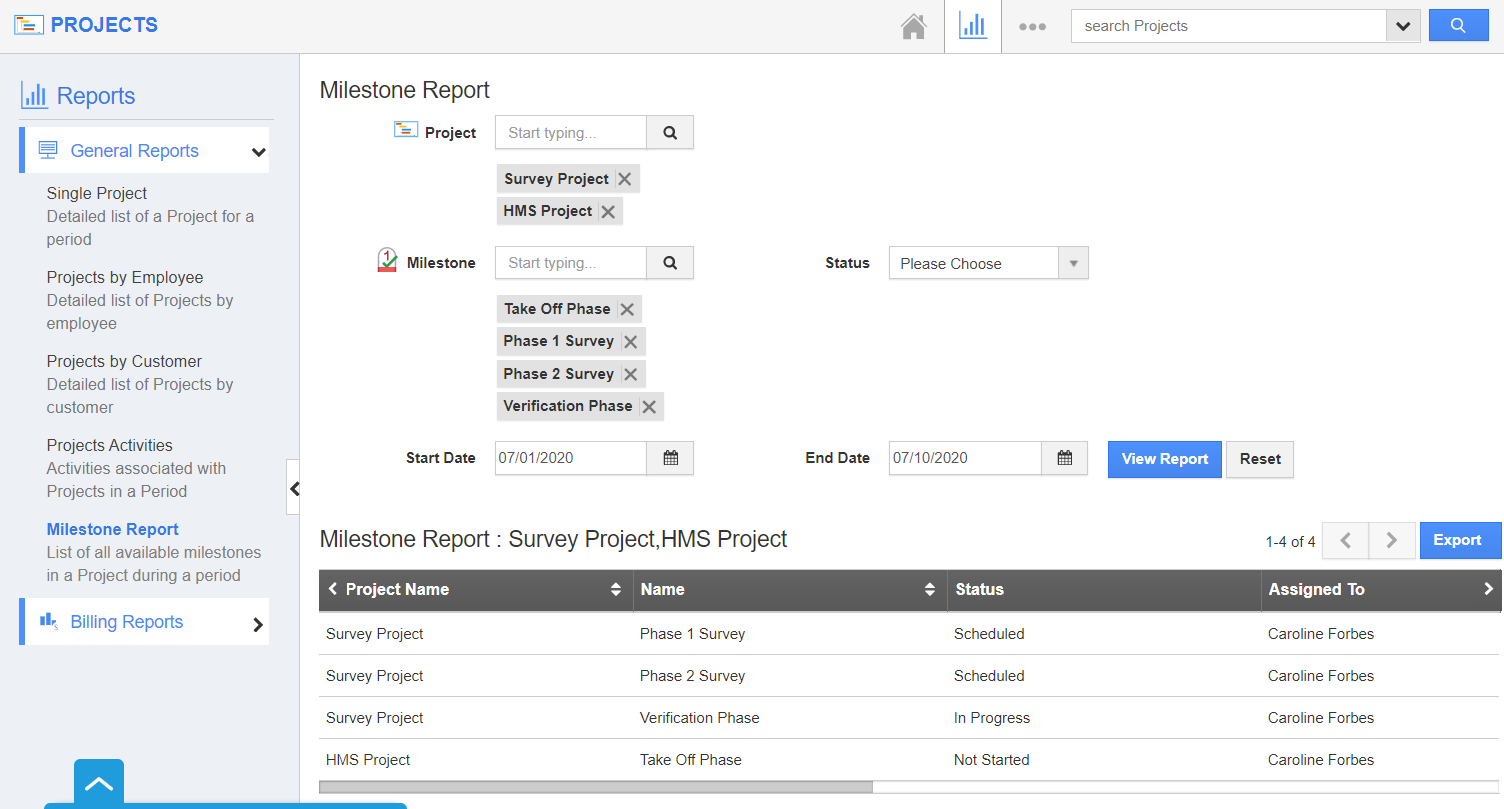Open the Single Project report

[x=97, y=193]
